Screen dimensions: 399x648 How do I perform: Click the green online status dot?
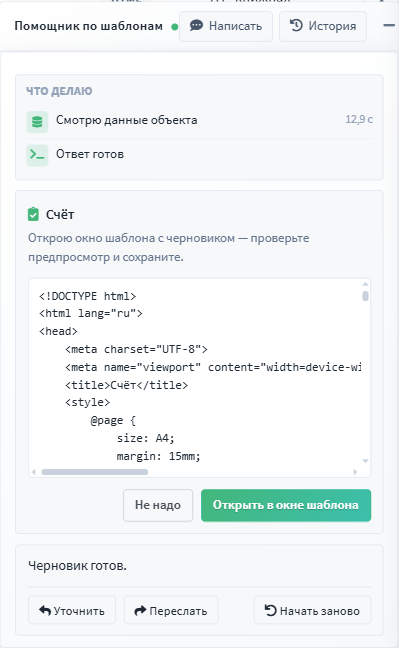tap(174, 27)
